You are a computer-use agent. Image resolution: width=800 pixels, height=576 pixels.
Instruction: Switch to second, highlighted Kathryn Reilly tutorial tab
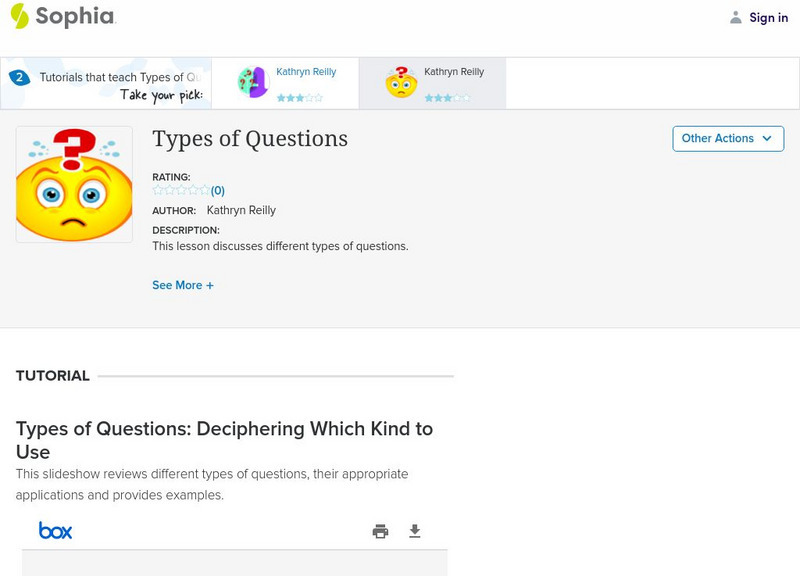tap(454, 72)
